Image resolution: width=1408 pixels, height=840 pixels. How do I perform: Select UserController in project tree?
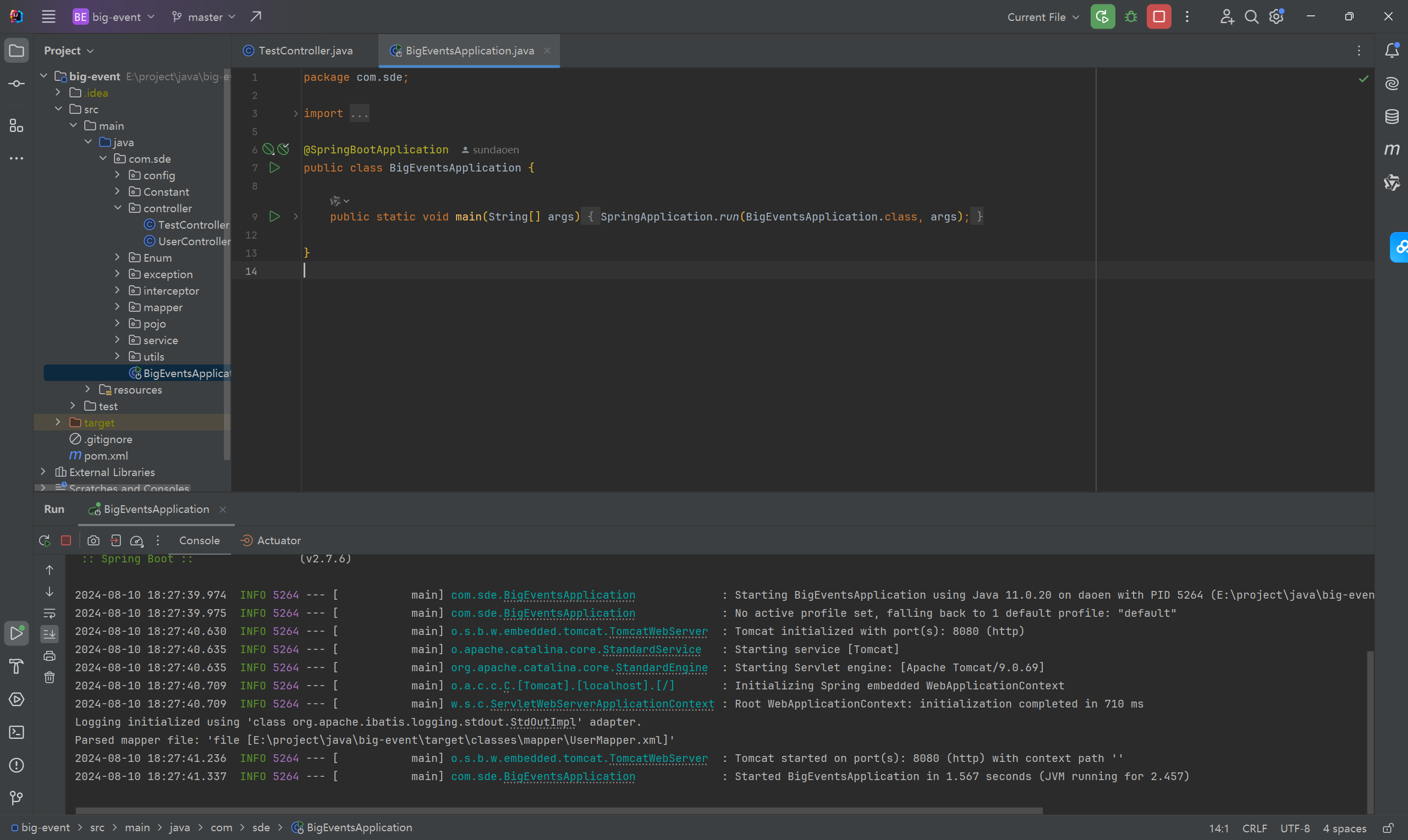pyautogui.click(x=188, y=241)
